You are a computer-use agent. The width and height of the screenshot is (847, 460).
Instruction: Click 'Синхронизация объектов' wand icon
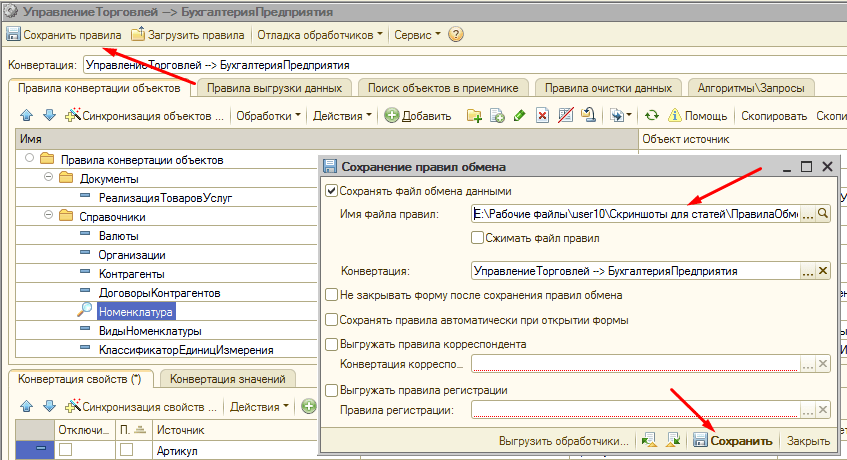coord(73,116)
